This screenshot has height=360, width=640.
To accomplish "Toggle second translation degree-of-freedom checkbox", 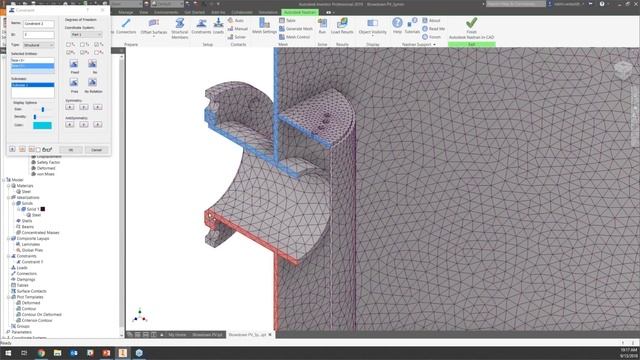I will [x=82, y=44].
